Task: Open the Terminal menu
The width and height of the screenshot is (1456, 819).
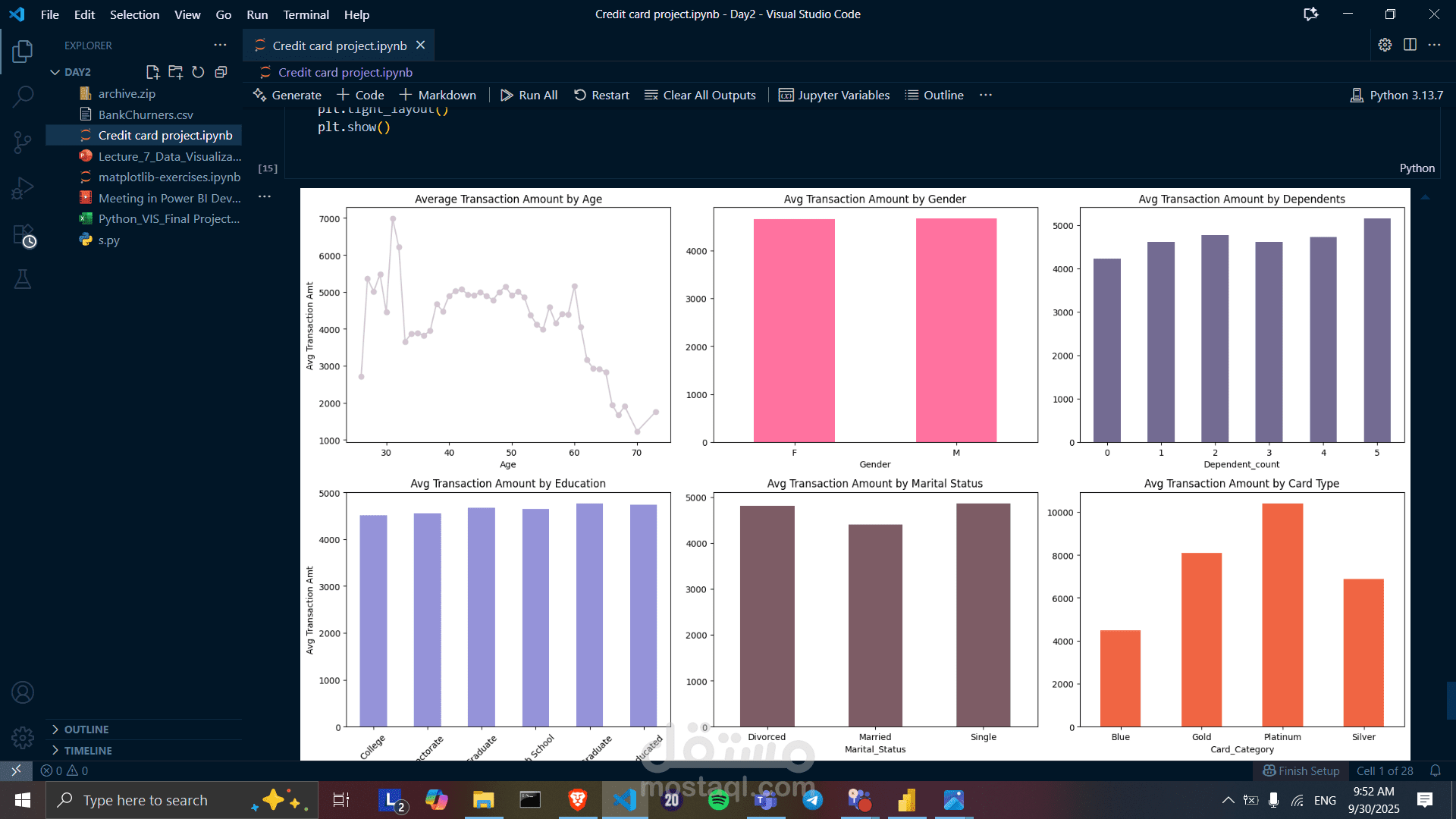Action: pos(306,14)
